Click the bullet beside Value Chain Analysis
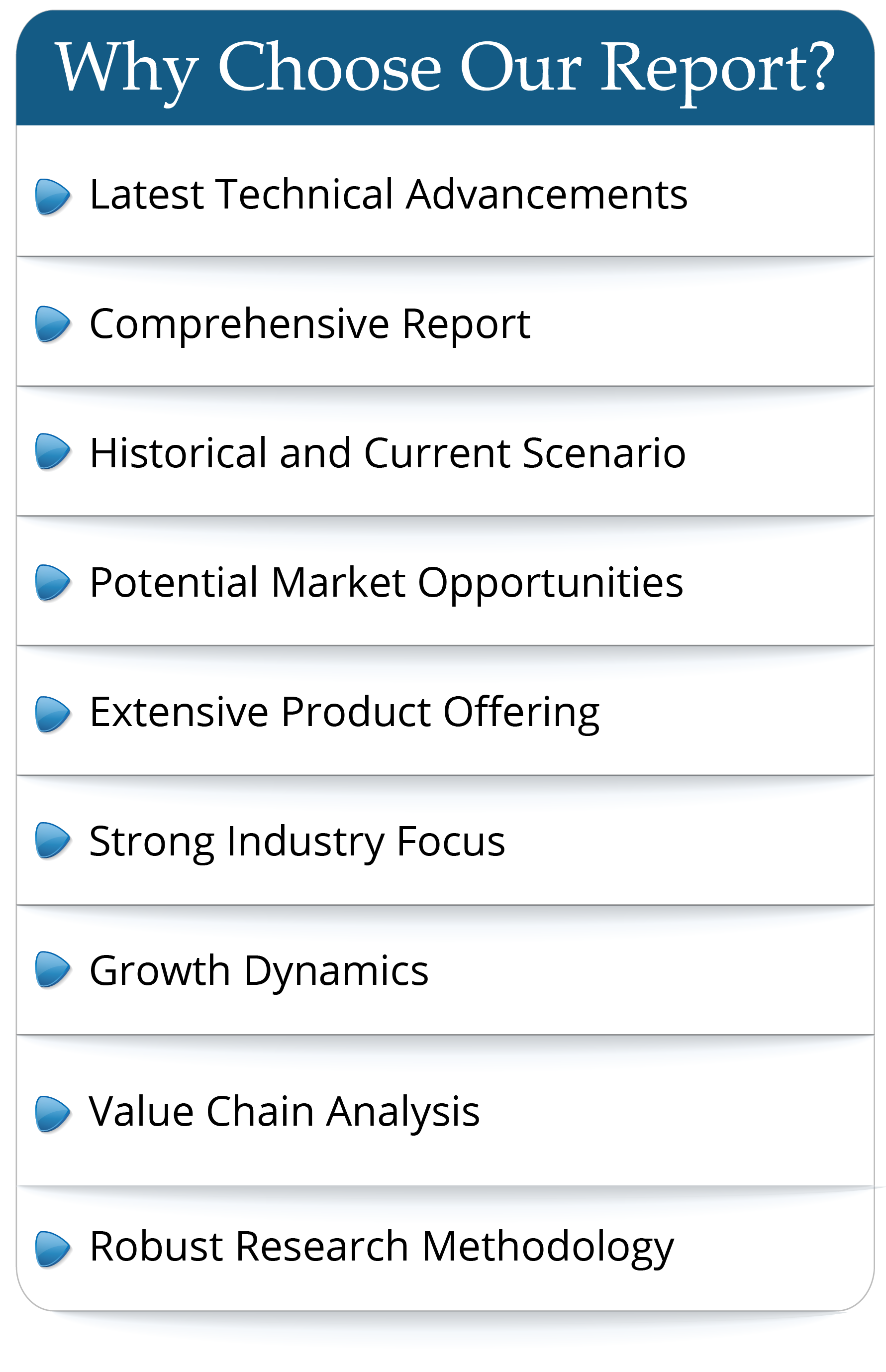886x1372 pixels. pyautogui.click(x=52, y=1114)
